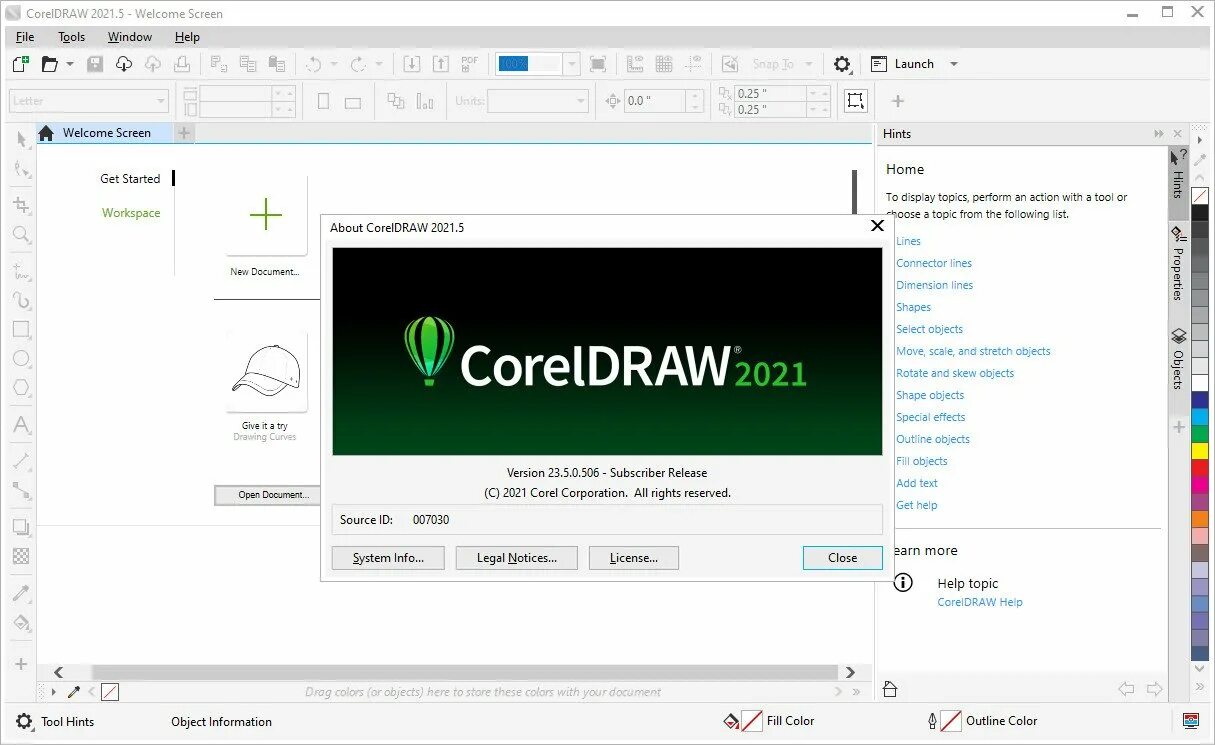Expand the Launch dropdown arrow

click(954, 64)
